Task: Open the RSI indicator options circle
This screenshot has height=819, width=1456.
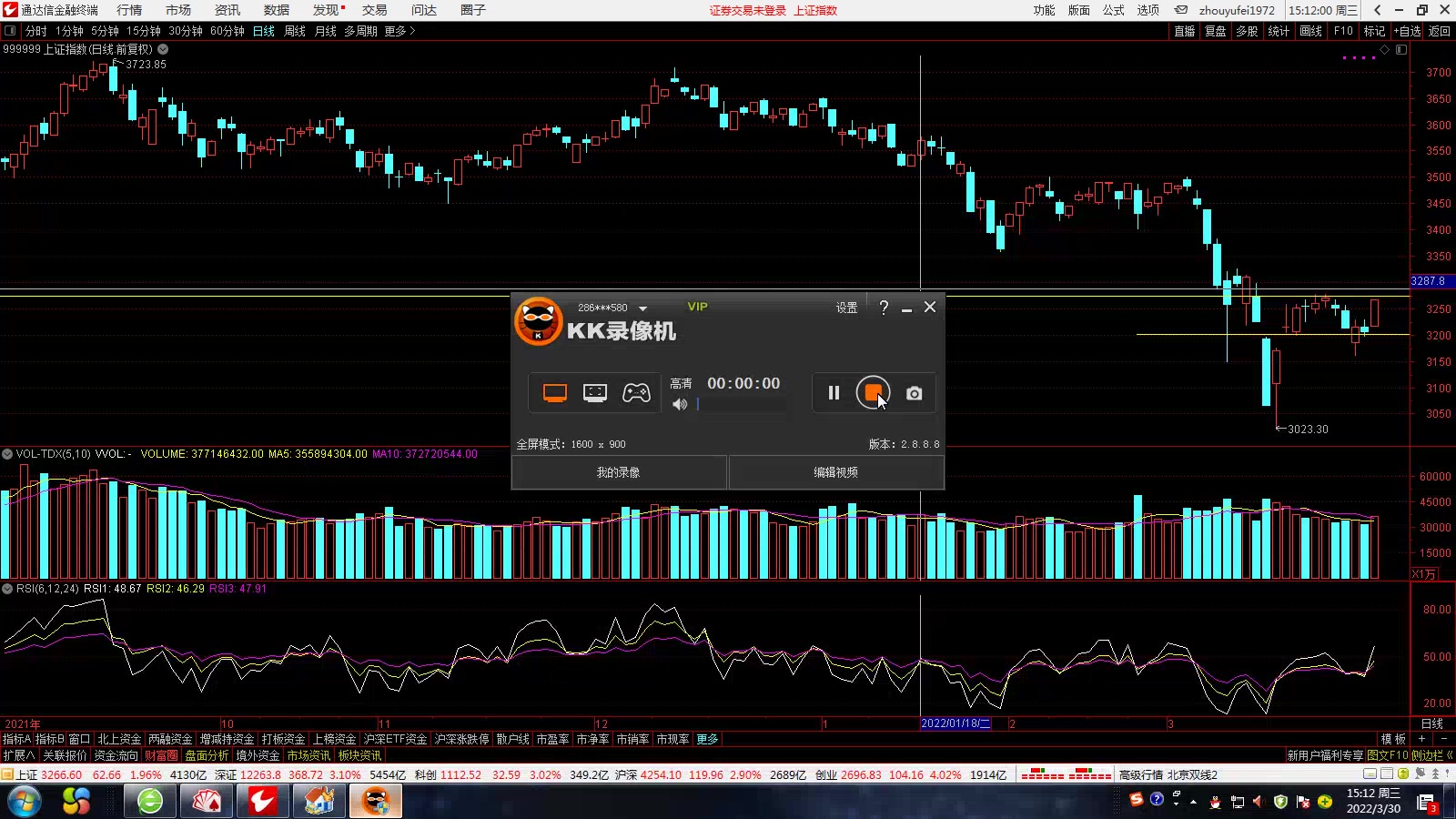Action: [7, 589]
